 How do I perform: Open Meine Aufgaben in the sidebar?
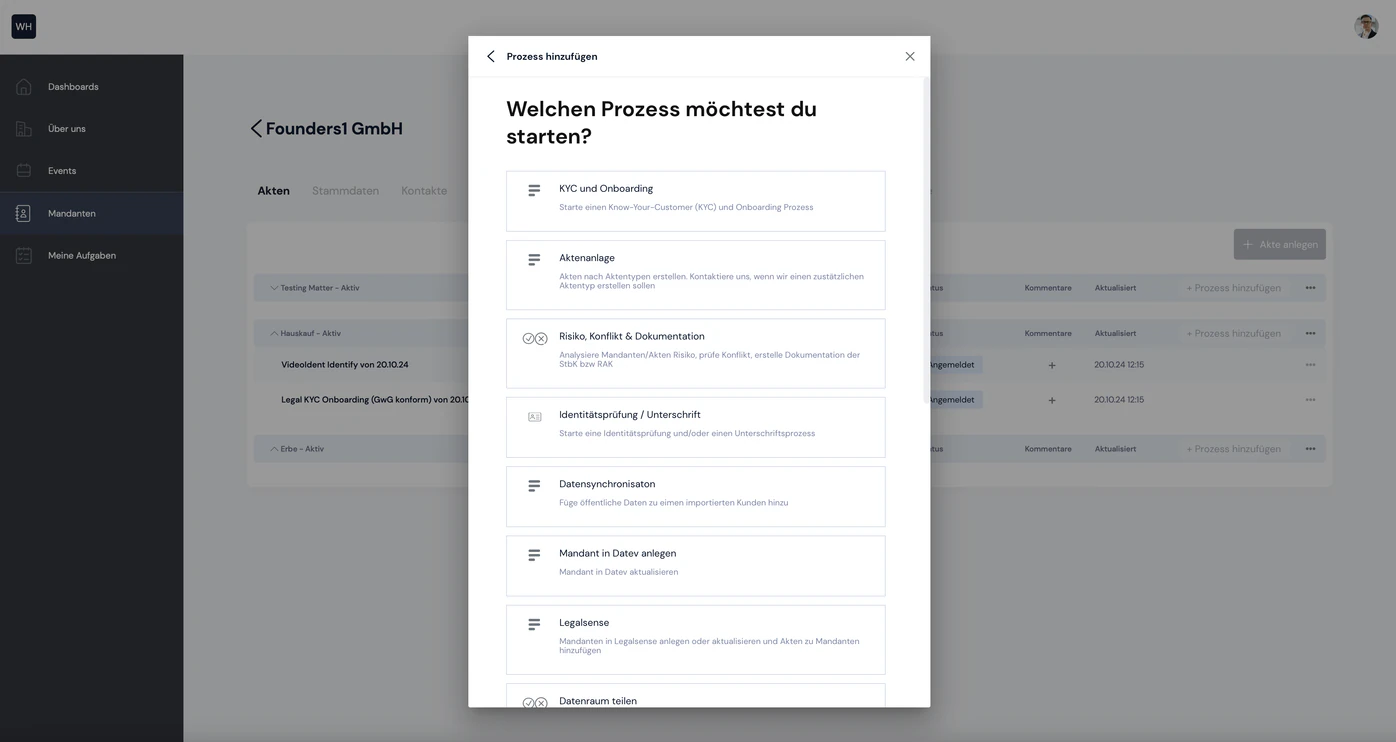click(x=91, y=256)
